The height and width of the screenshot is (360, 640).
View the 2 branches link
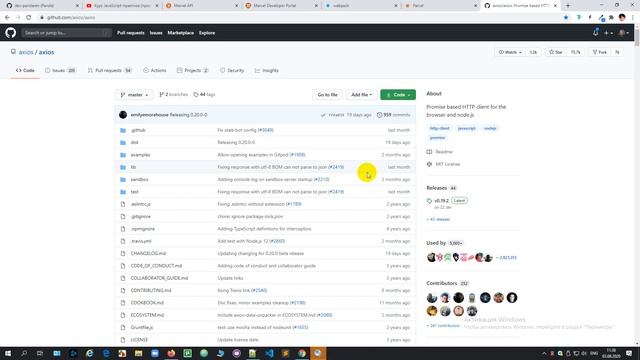pyautogui.click(x=173, y=94)
